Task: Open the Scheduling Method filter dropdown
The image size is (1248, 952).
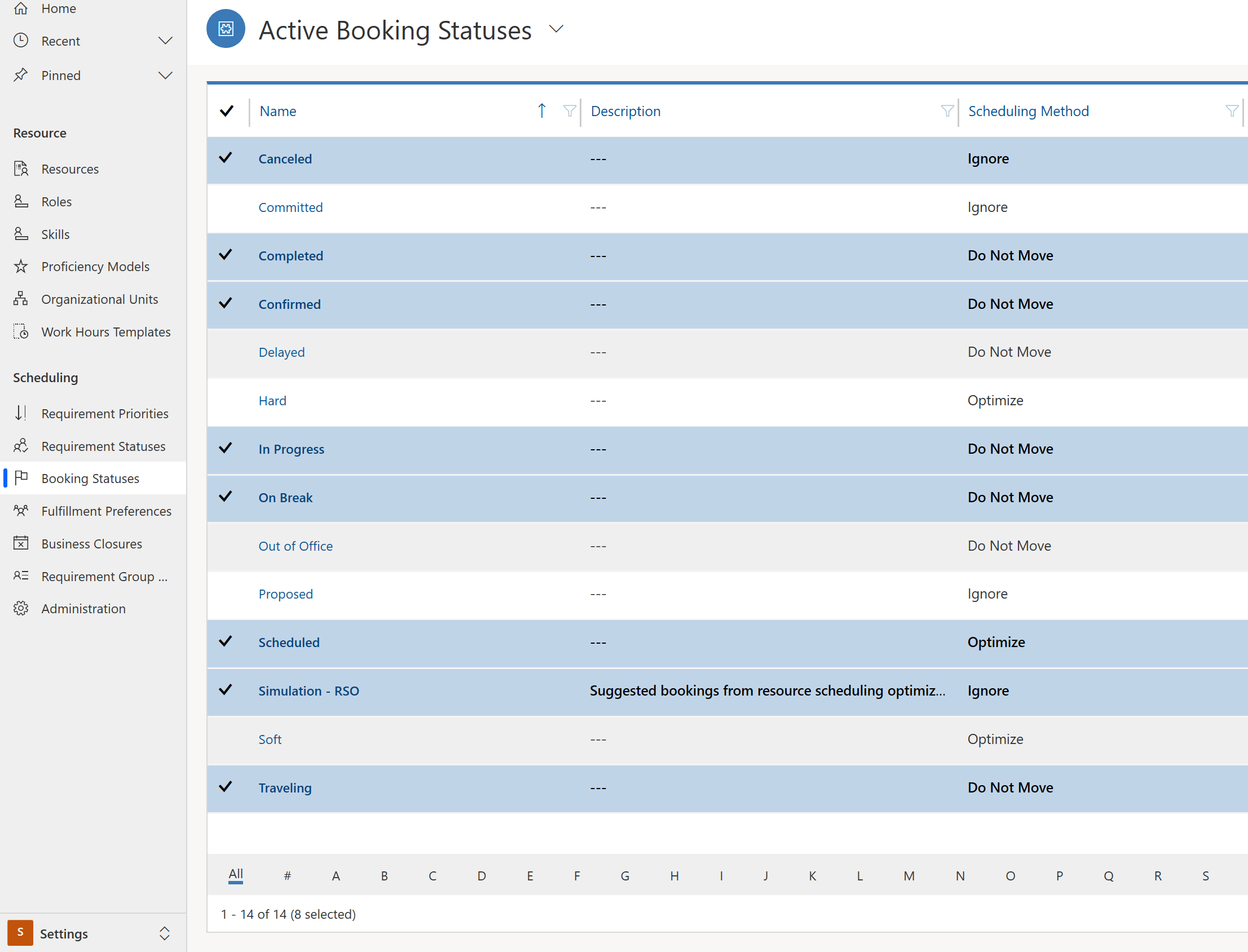Action: pos(1232,111)
